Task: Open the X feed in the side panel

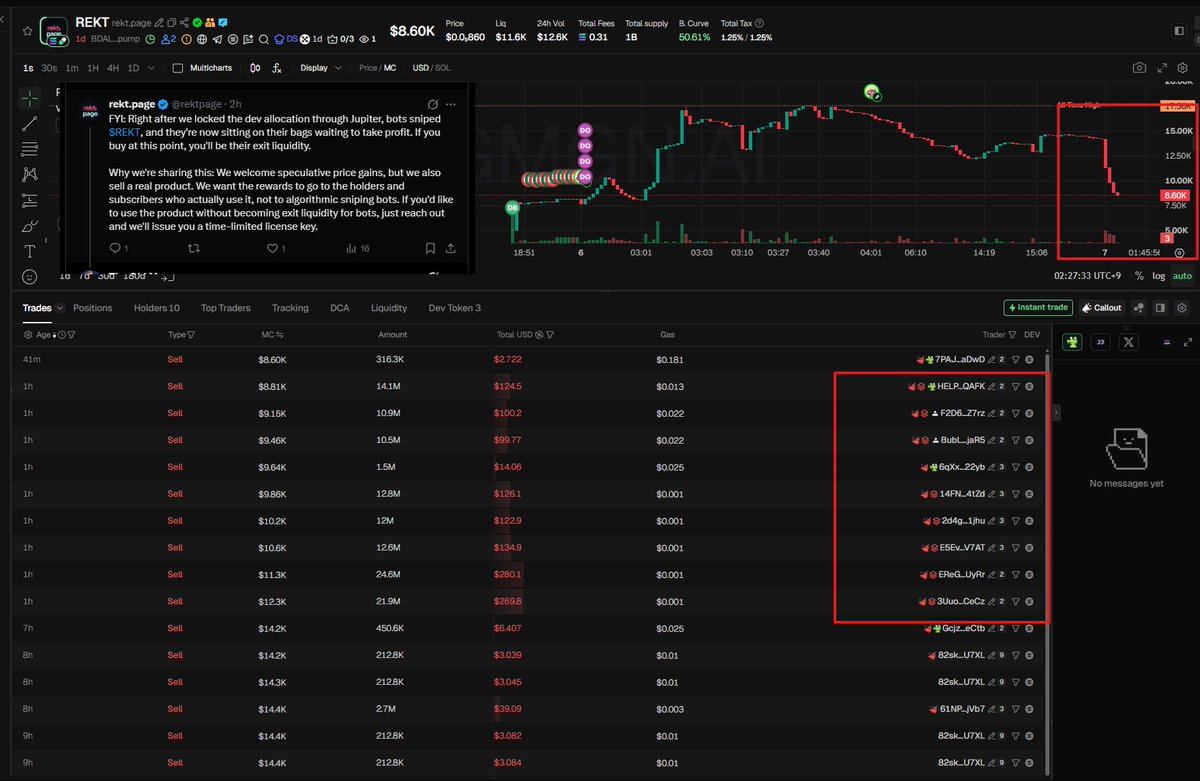Action: pos(1129,343)
